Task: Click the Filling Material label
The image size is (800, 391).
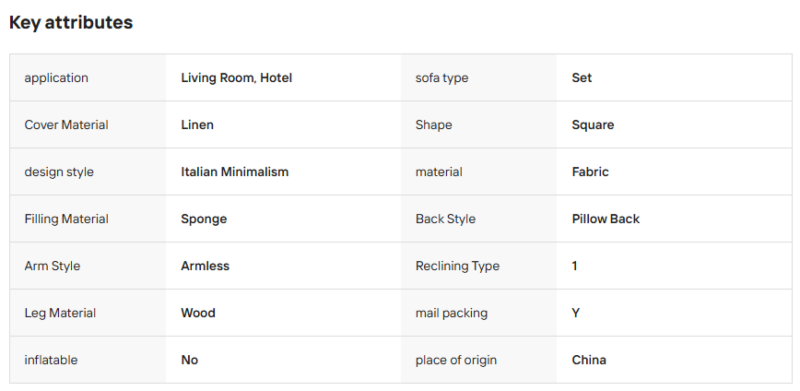Action: point(66,219)
